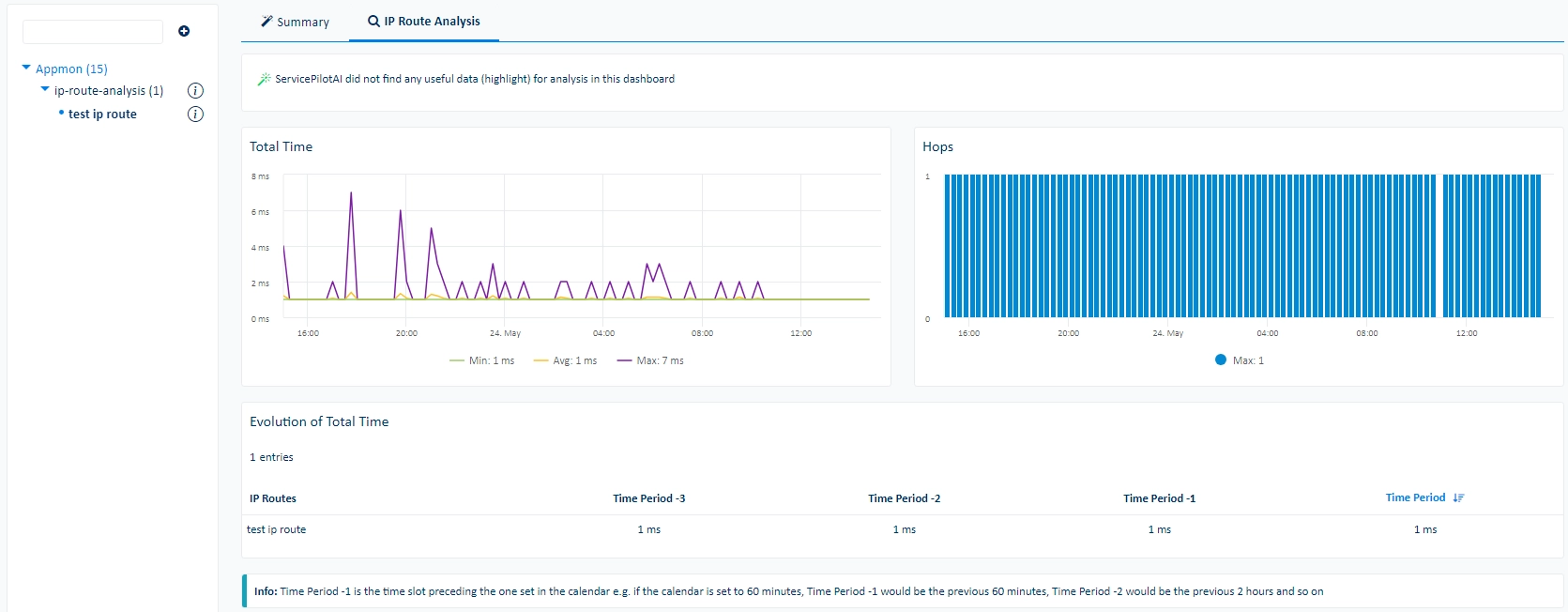Image resolution: width=1568 pixels, height=612 pixels.
Task: Toggle the Hops Max: 1 legend dot
Action: pos(1221,360)
